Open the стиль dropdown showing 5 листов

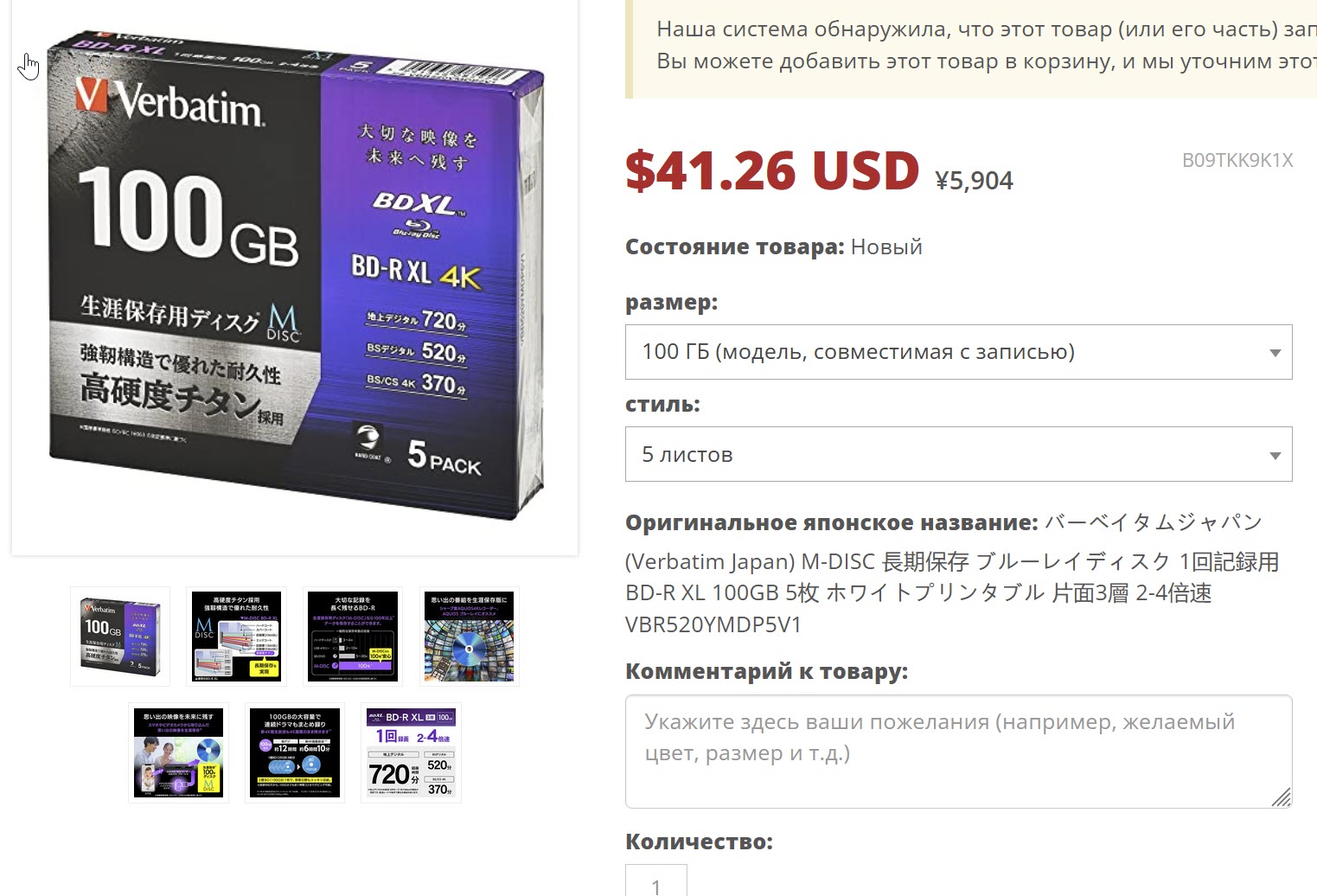click(x=958, y=454)
